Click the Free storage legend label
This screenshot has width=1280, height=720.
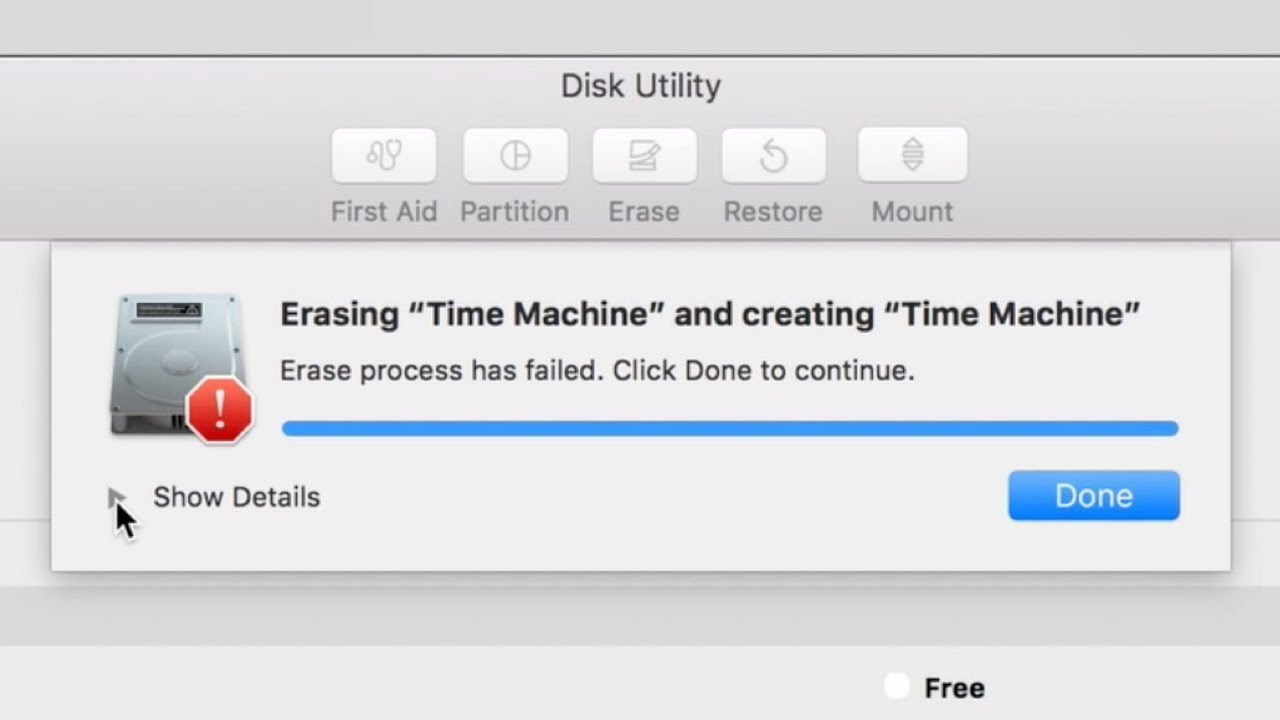point(954,688)
